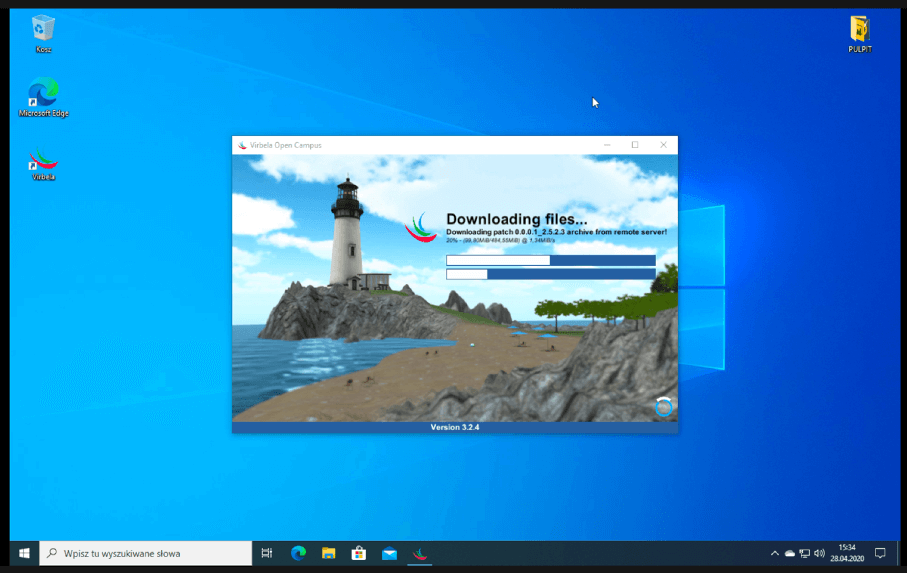Click the Virbela logo in title bar

coord(242,145)
